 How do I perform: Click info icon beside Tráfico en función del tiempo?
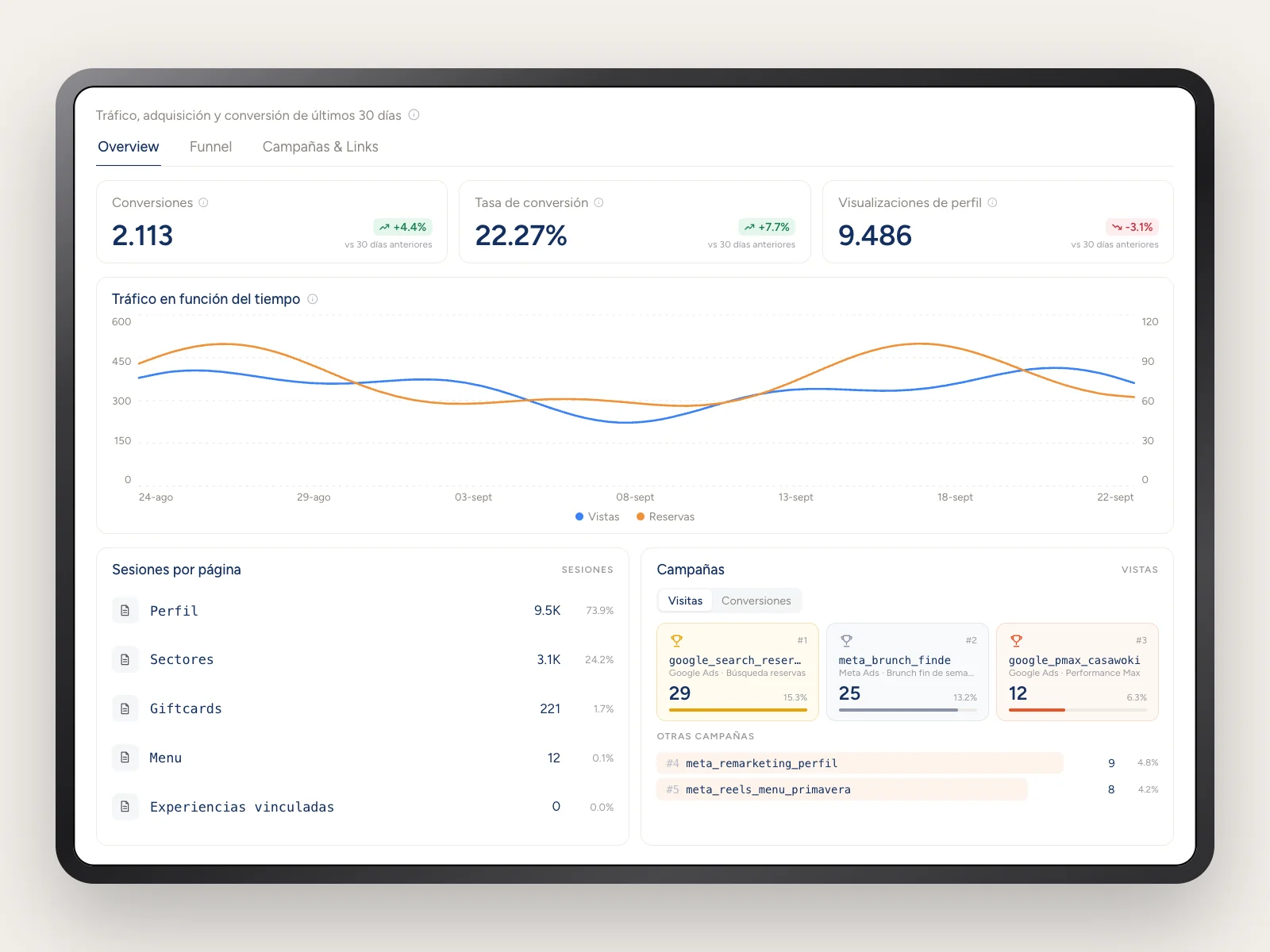click(x=313, y=299)
